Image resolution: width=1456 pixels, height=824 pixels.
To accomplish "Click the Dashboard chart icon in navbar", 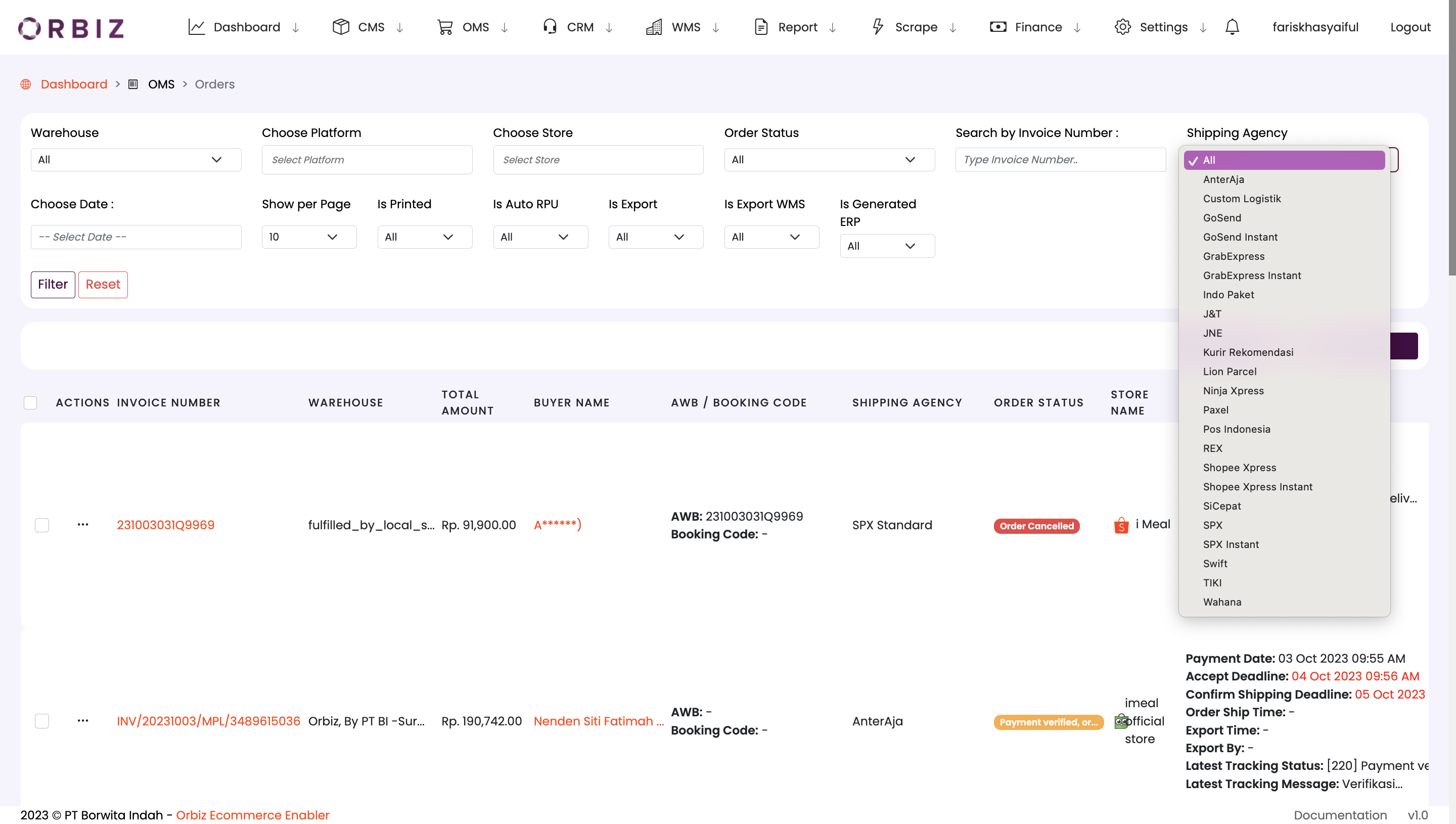I will pyautogui.click(x=196, y=27).
